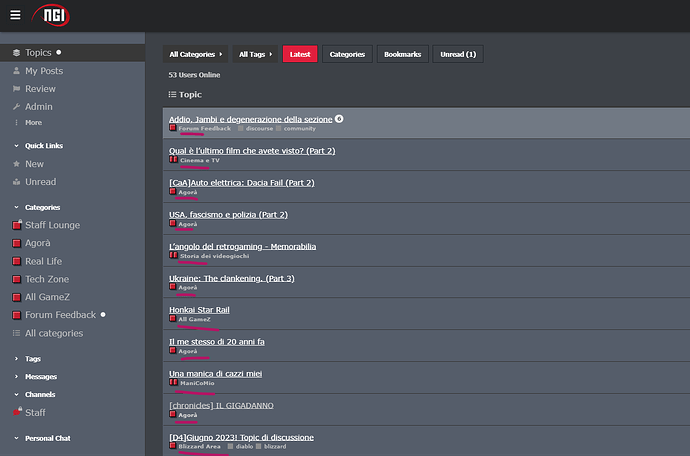Screen dimensions: 690x456
Task: Click the My Posts person icon
Action: 16,71
